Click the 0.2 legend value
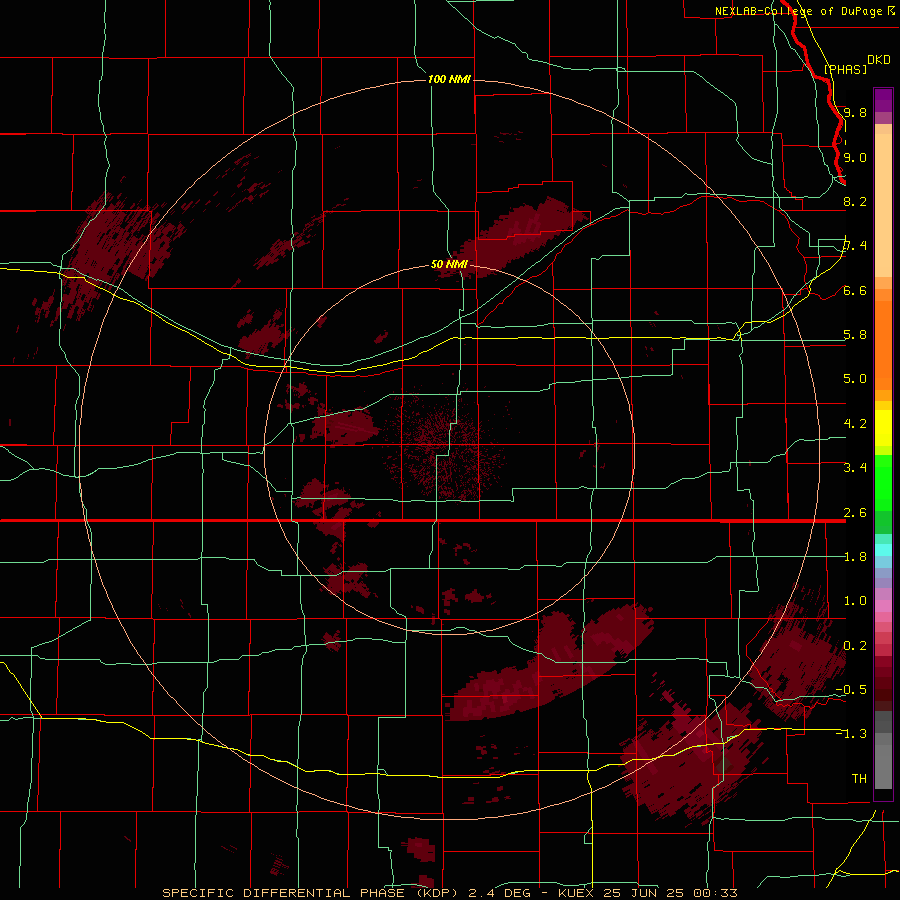This screenshot has width=900, height=900. click(855, 646)
